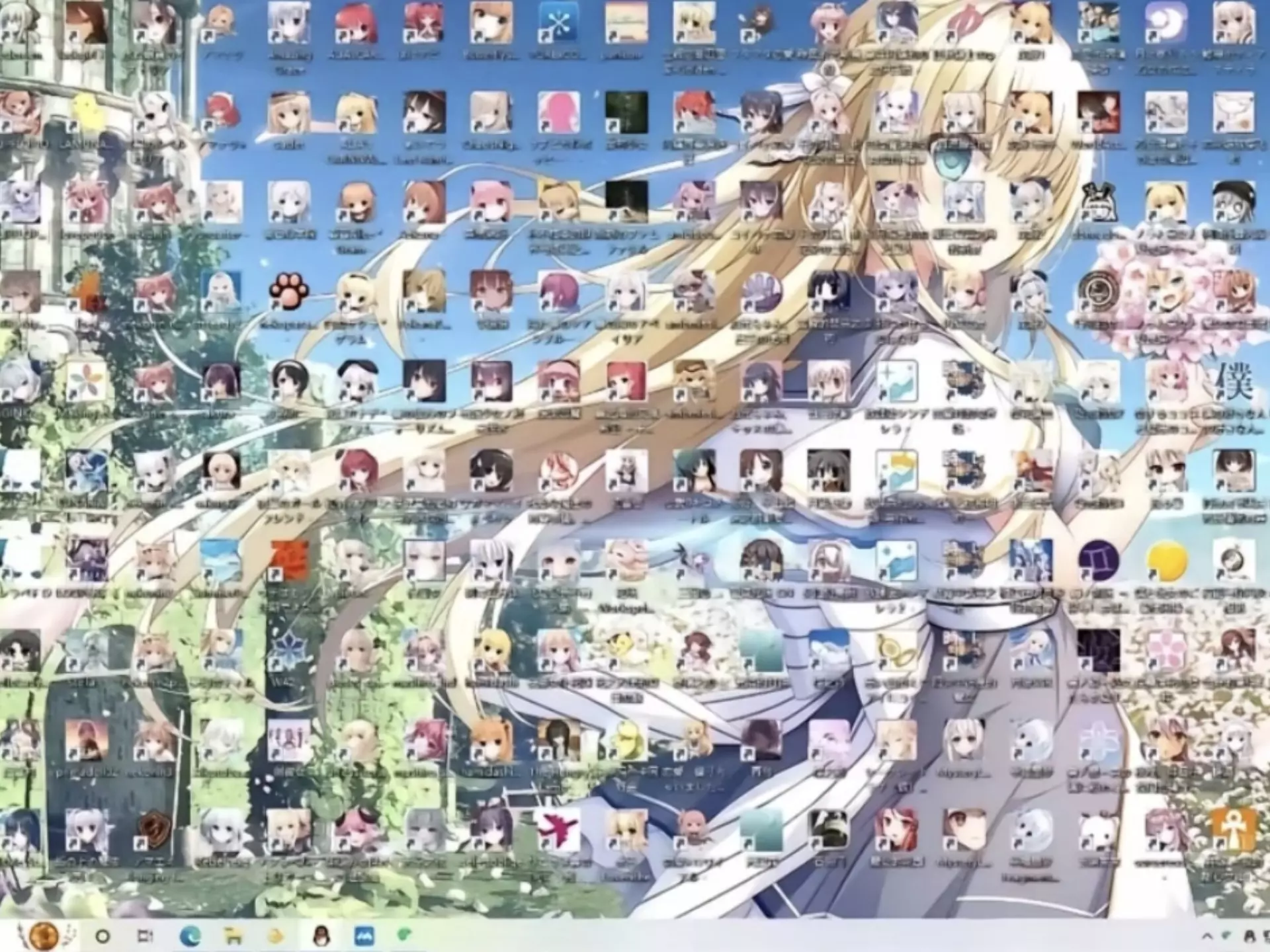
Task: Open Task View on the taskbar
Action: (x=145, y=935)
